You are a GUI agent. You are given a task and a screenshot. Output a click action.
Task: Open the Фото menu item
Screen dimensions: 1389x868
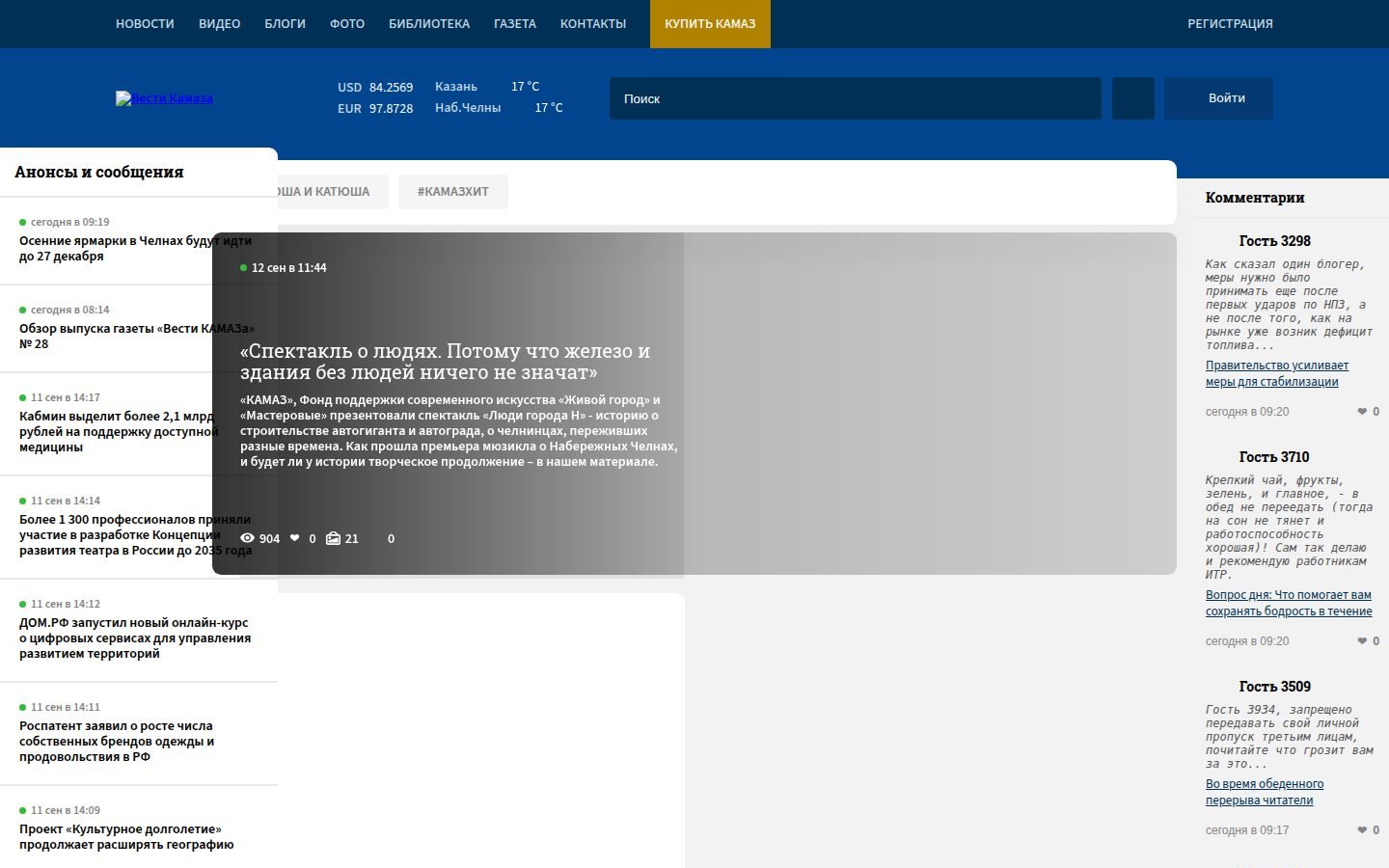coord(347,24)
